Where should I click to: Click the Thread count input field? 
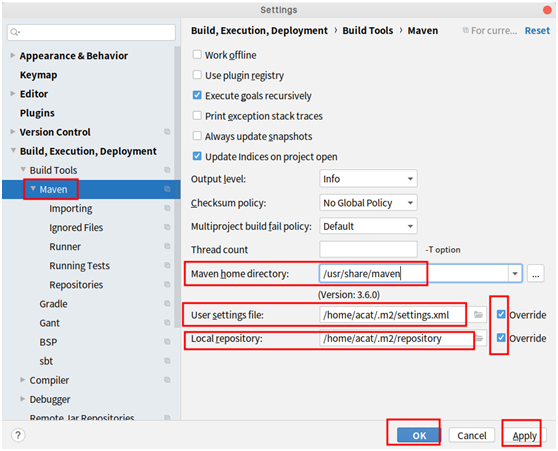[x=368, y=249]
